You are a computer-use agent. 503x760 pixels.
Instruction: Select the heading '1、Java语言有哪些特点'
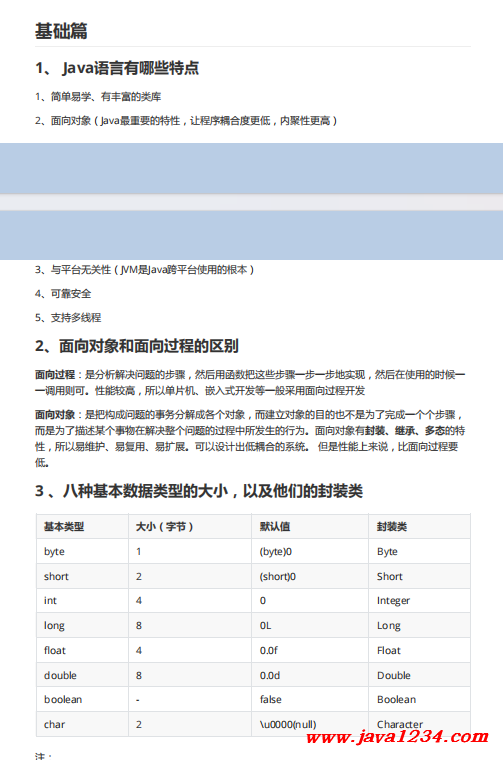117,68
